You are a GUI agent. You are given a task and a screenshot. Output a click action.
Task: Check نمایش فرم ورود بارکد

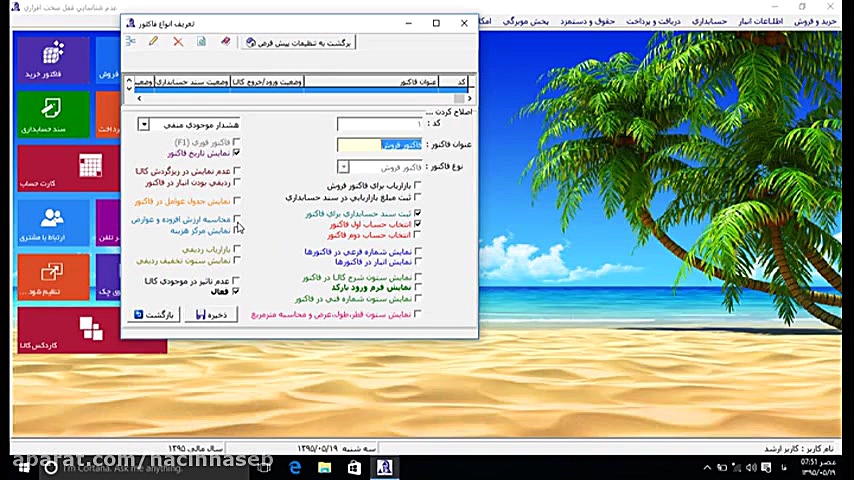pos(418,287)
